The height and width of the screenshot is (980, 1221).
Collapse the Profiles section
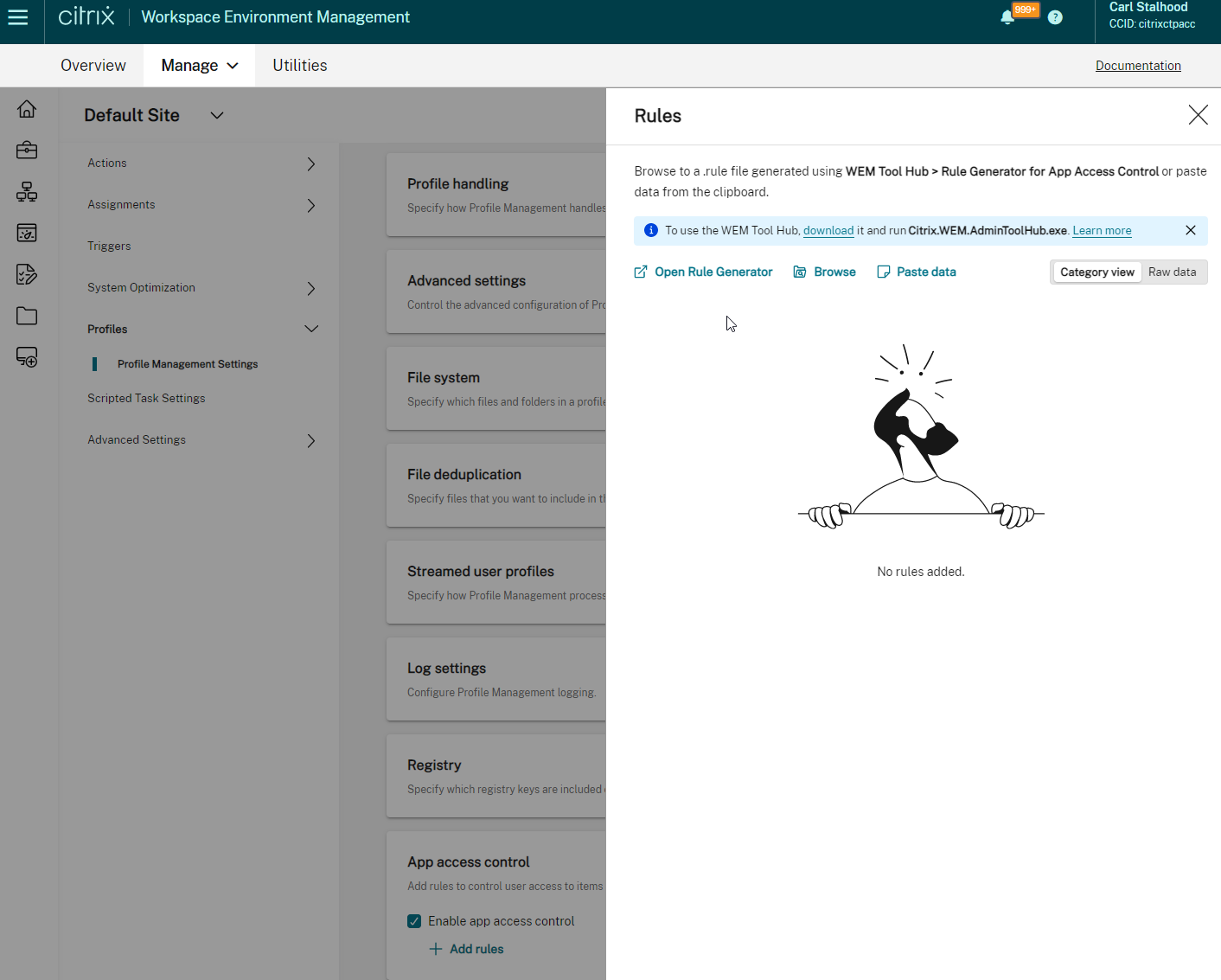[x=311, y=329]
